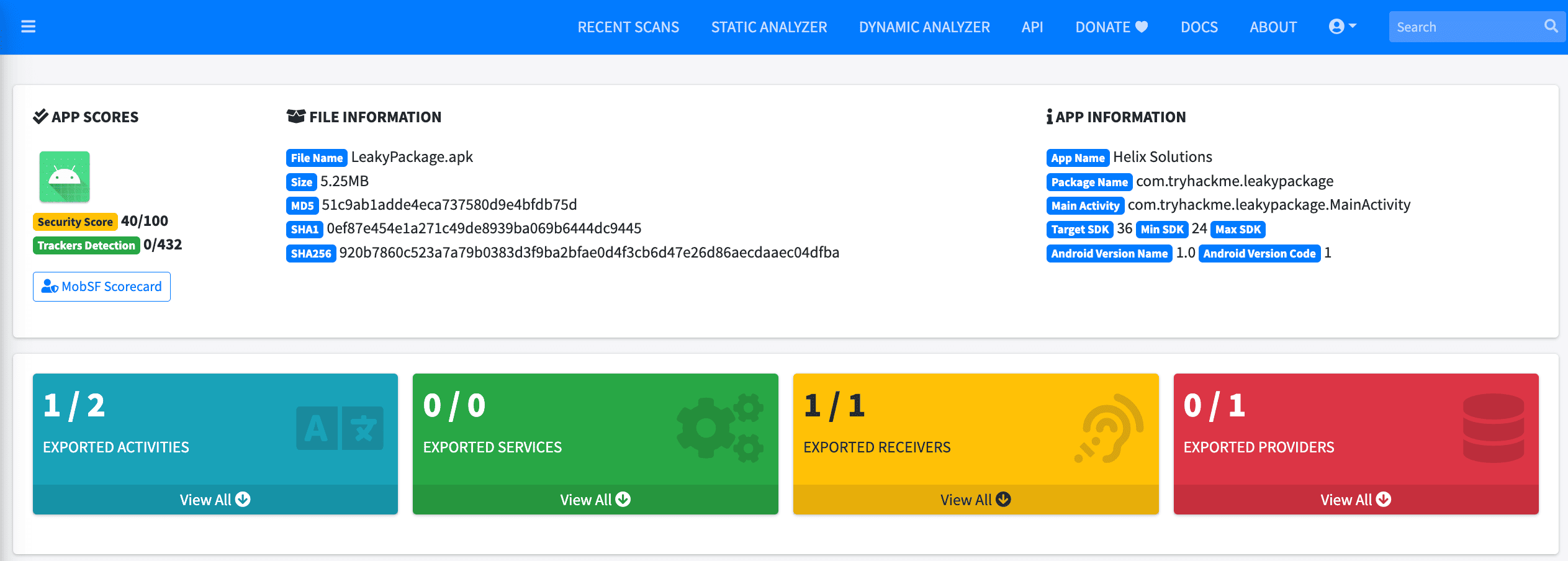Select the SHA1 hash value

484,228
